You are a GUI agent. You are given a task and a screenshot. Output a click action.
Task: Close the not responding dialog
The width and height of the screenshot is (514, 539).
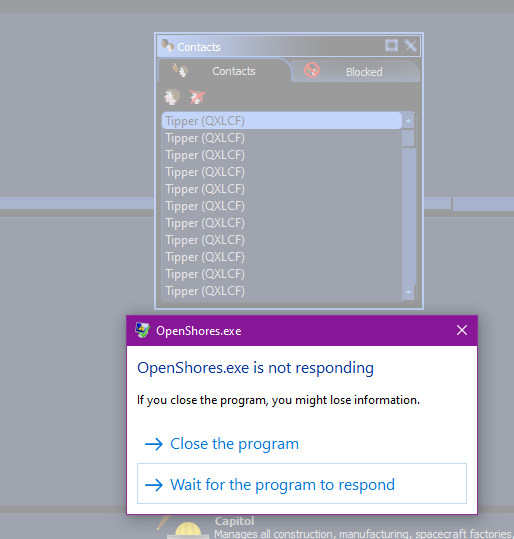462,330
